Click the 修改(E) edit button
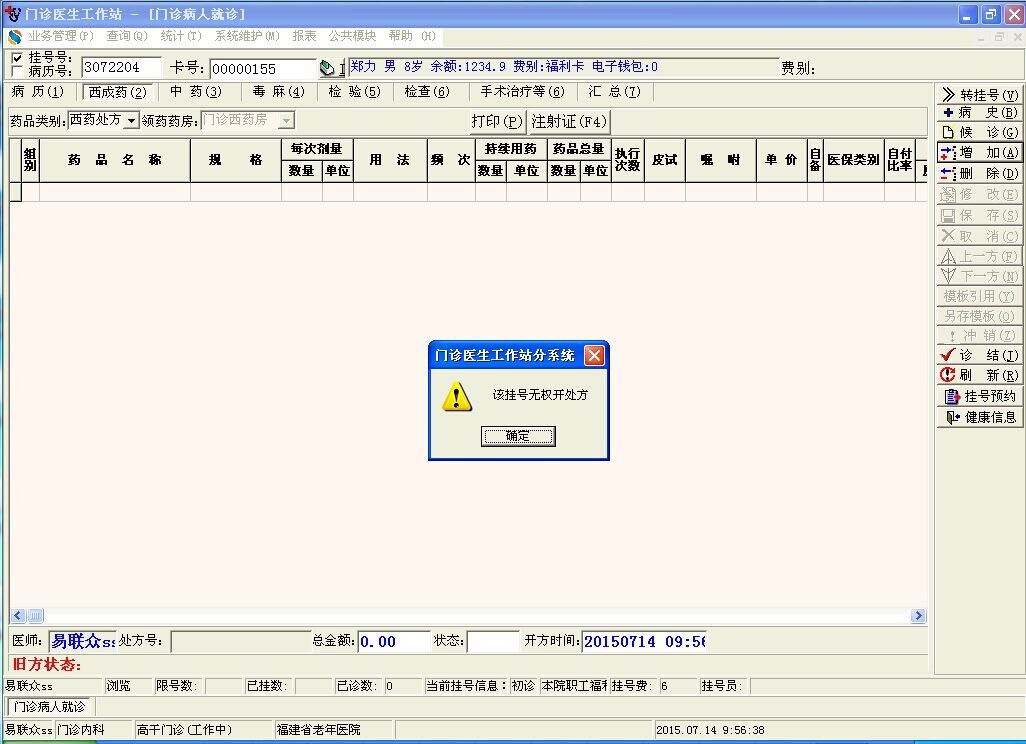 (x=980, y=194)
